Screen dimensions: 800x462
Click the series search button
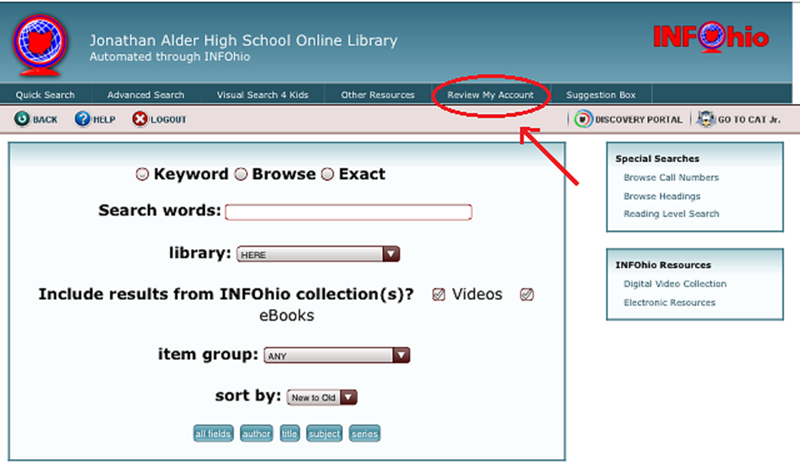click(364, 433)
